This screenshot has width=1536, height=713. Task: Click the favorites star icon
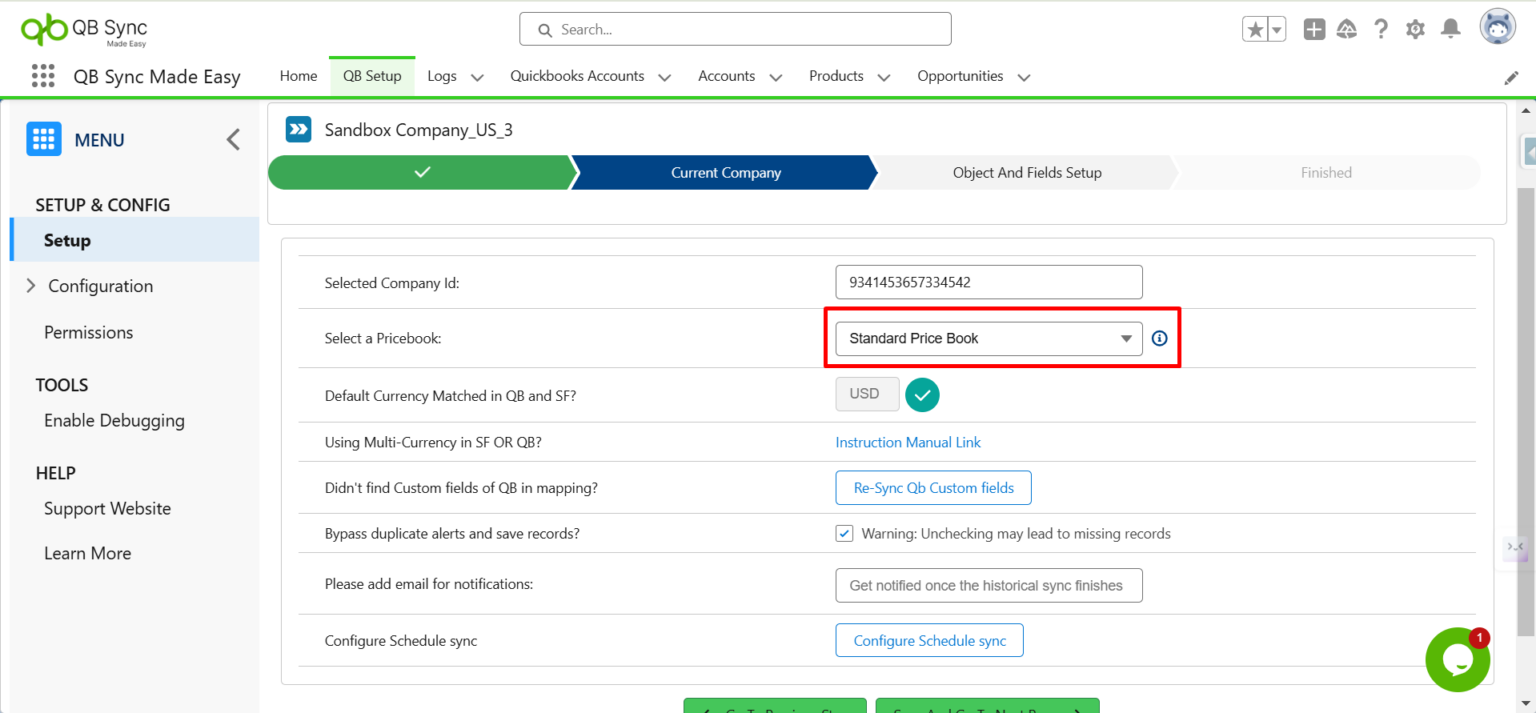[1255, 30]
